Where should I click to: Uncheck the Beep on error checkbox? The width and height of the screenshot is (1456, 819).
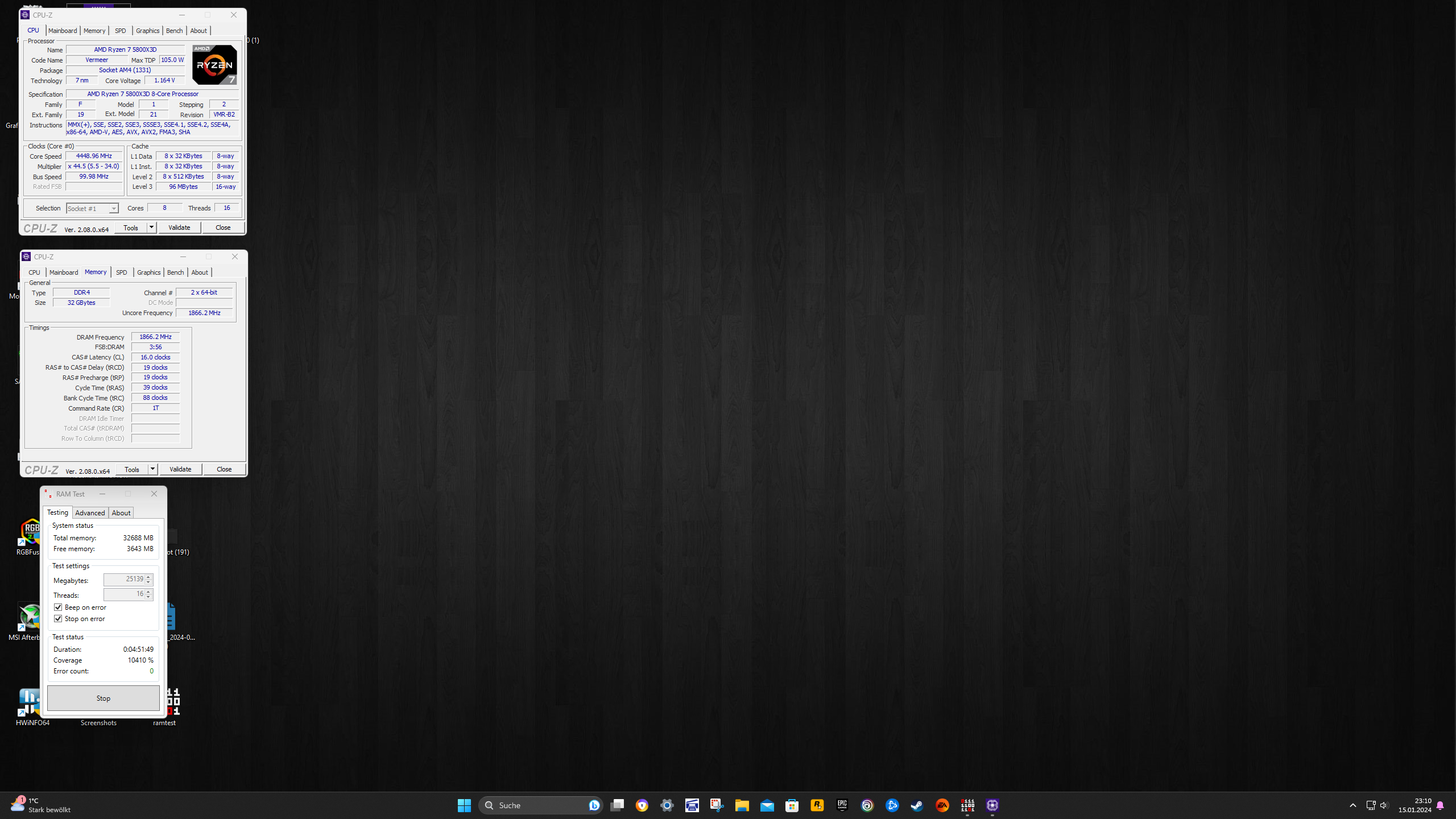tap(58, 607)
